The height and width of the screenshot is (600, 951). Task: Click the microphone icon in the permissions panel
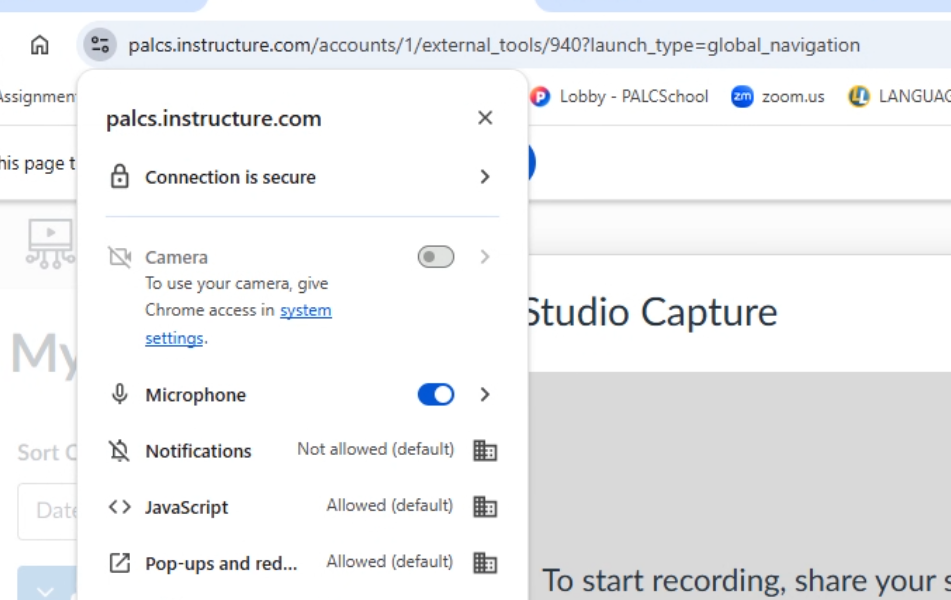point(119,395)
